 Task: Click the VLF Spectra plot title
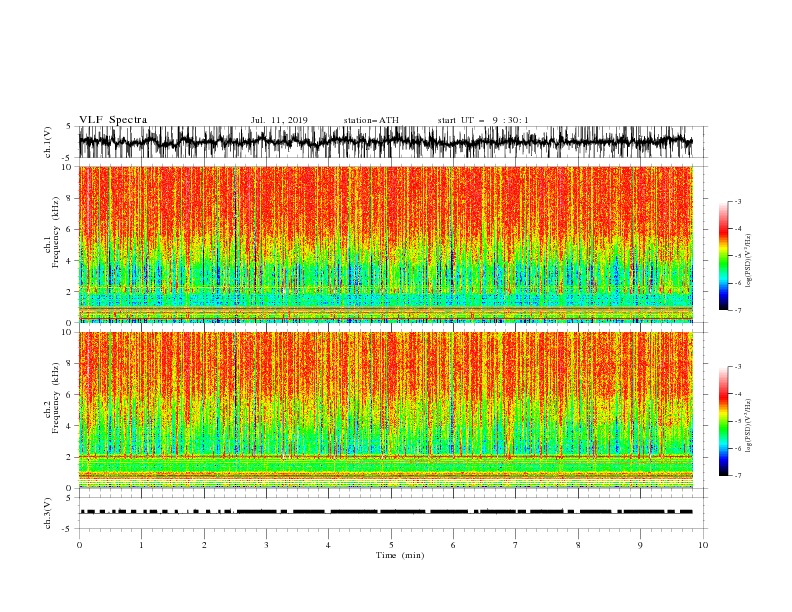(113, 120)
